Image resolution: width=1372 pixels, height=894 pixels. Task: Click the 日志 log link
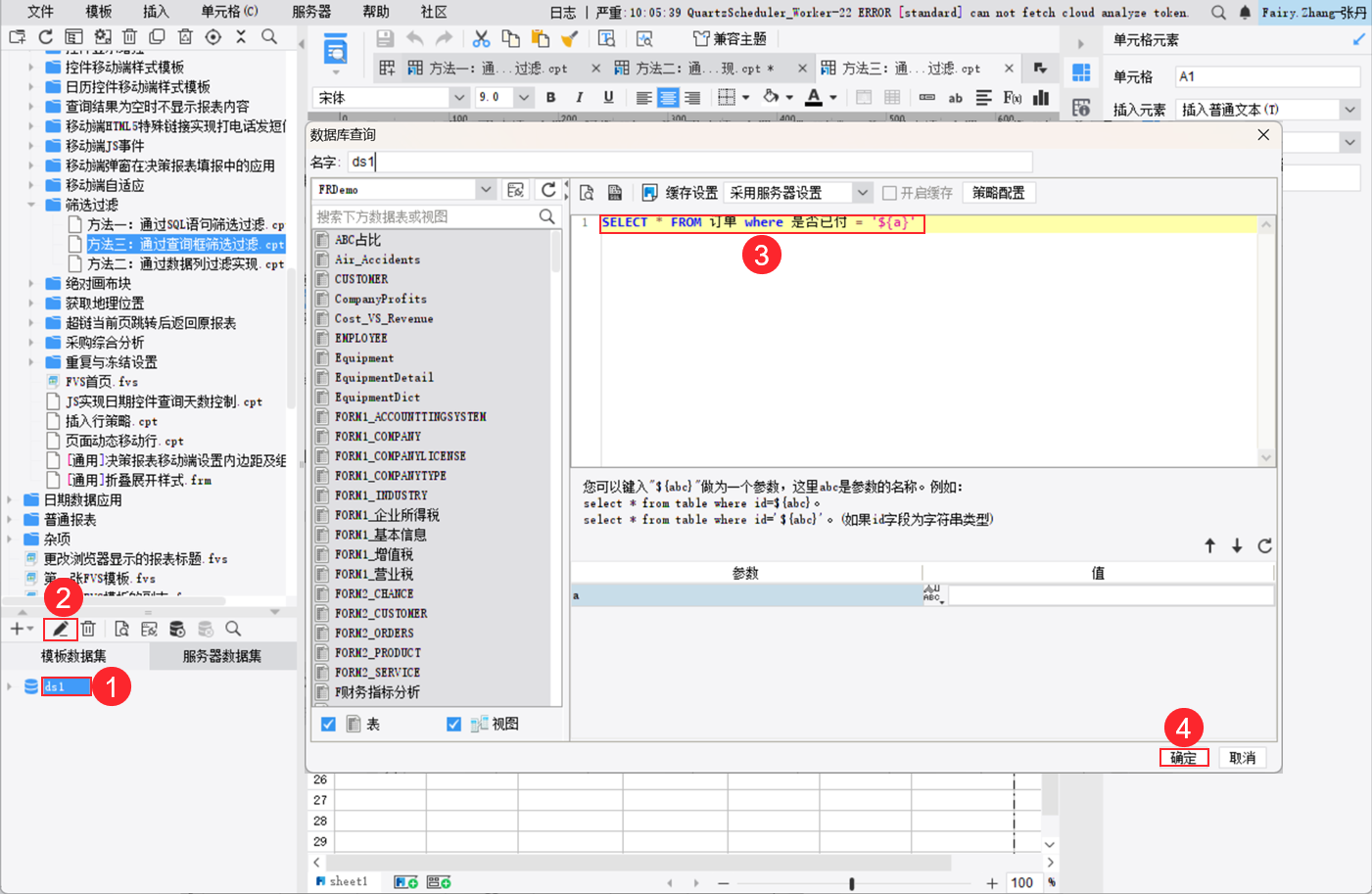563,12
